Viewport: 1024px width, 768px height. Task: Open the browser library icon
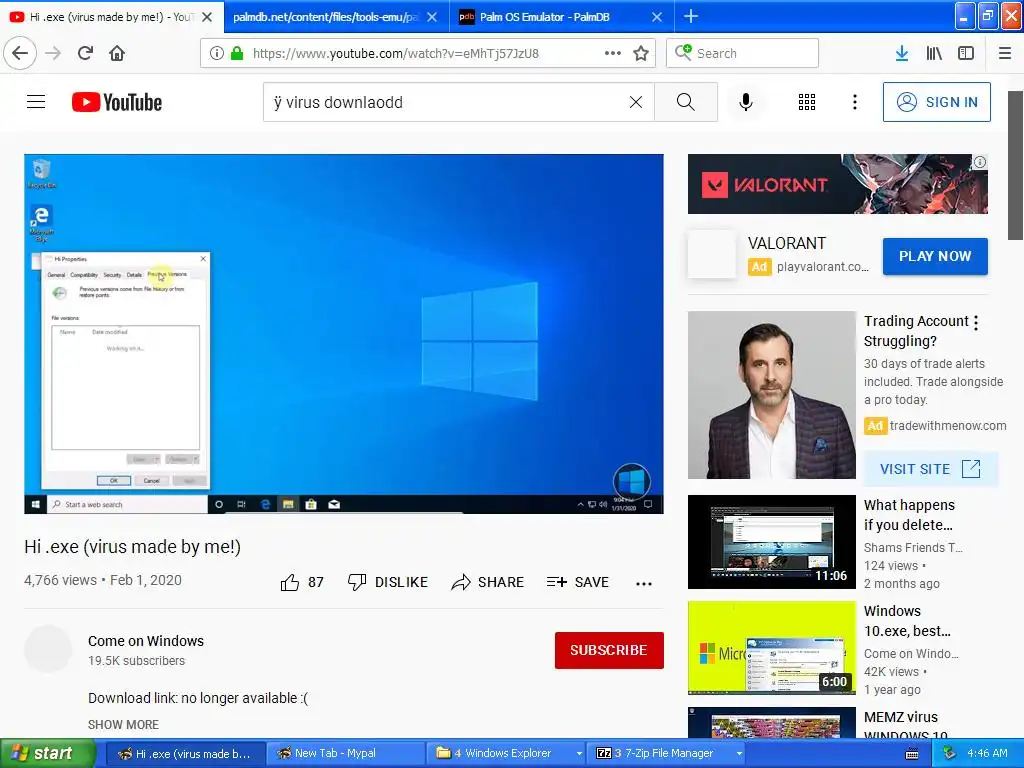(x=934, y=53)
